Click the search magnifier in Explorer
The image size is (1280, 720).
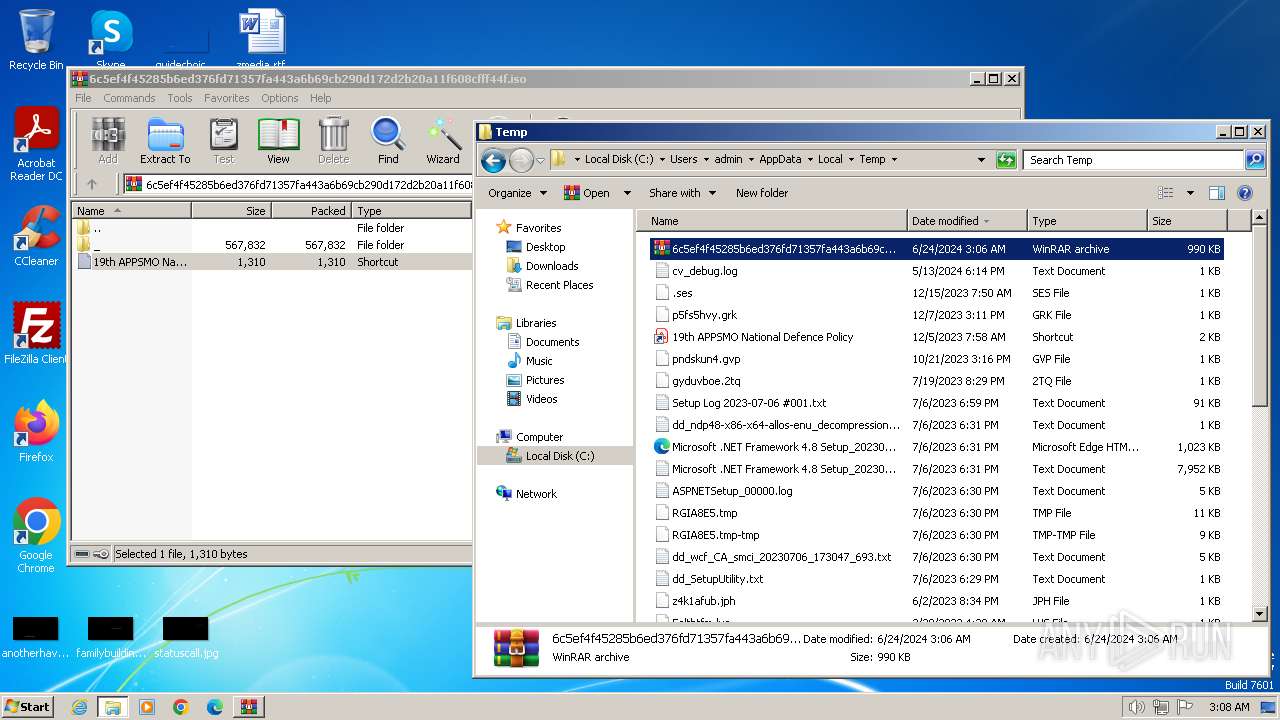1254,160
